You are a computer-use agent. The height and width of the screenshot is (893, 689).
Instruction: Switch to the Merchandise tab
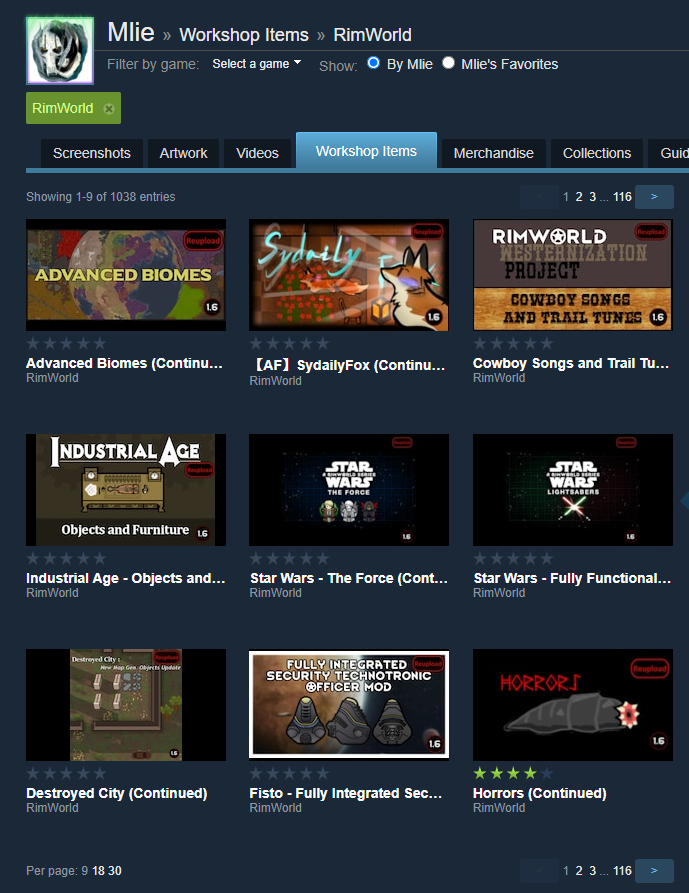pyautogui.click(x=494, y=153)
